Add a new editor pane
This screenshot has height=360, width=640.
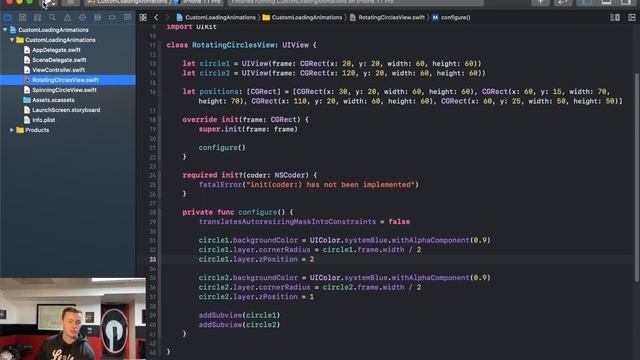tap(632, 18)
